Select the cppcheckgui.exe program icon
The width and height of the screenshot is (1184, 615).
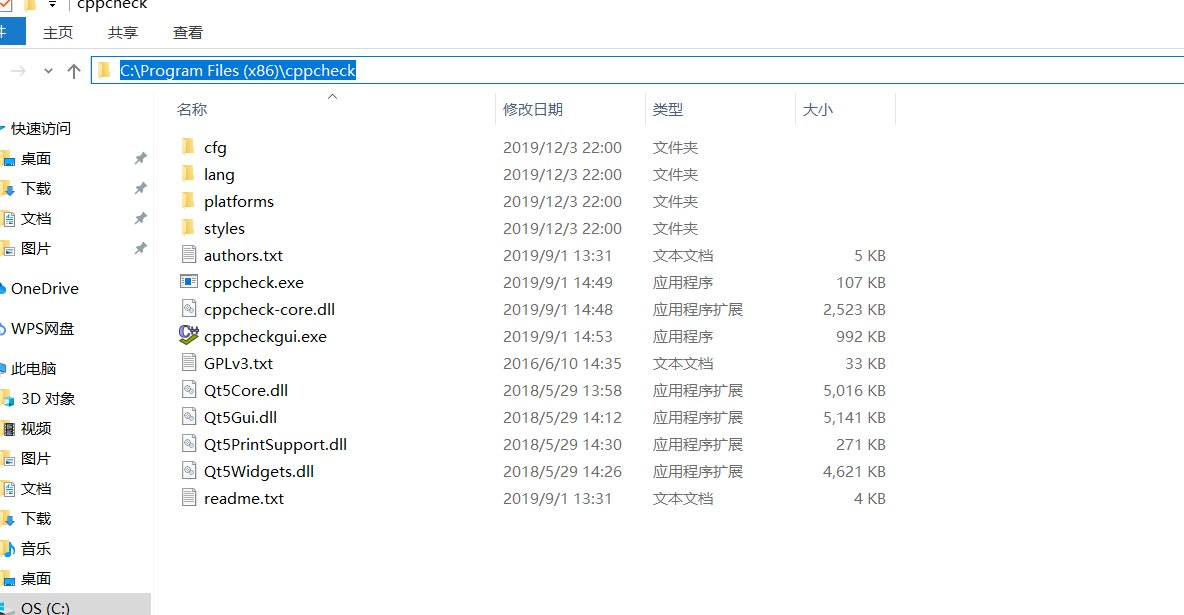tap(189, 335)
